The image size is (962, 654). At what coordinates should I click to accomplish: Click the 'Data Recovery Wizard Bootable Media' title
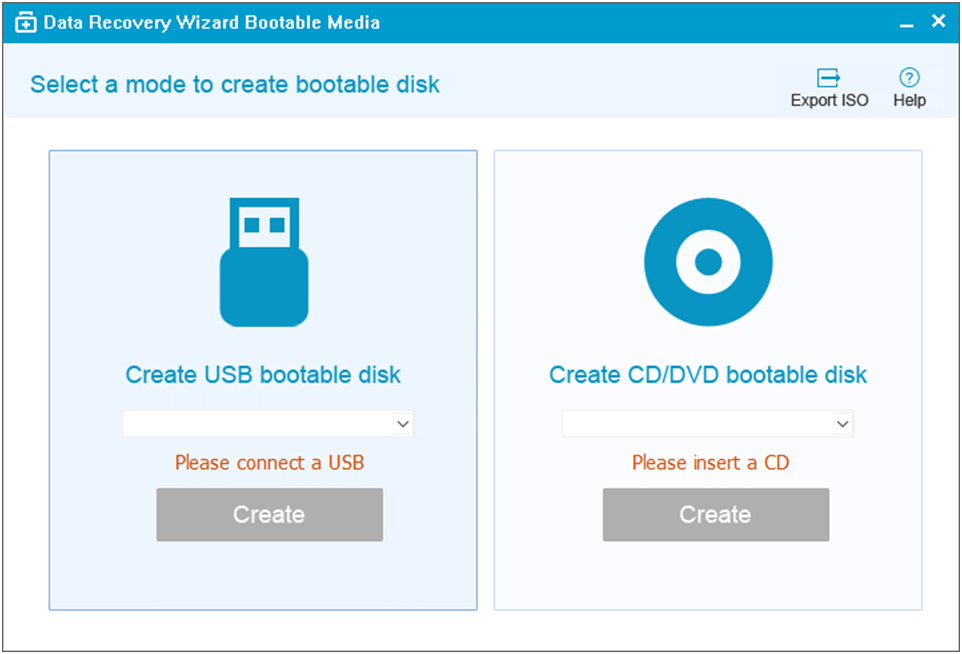coord(212,23)
